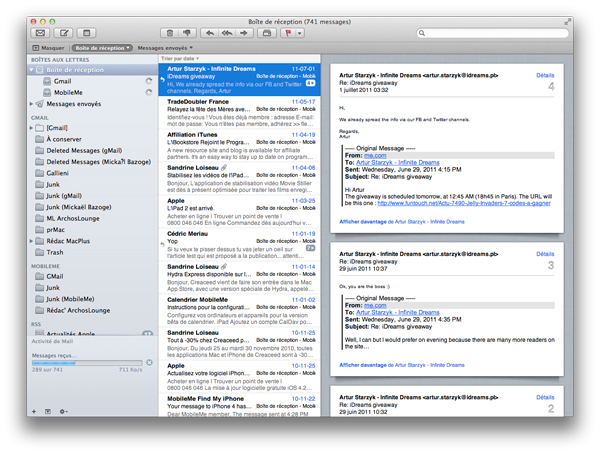The width and height of the screenshot is (600, 454).
Task: Open the Trier par date sort menu
Action: click(180, 59)
